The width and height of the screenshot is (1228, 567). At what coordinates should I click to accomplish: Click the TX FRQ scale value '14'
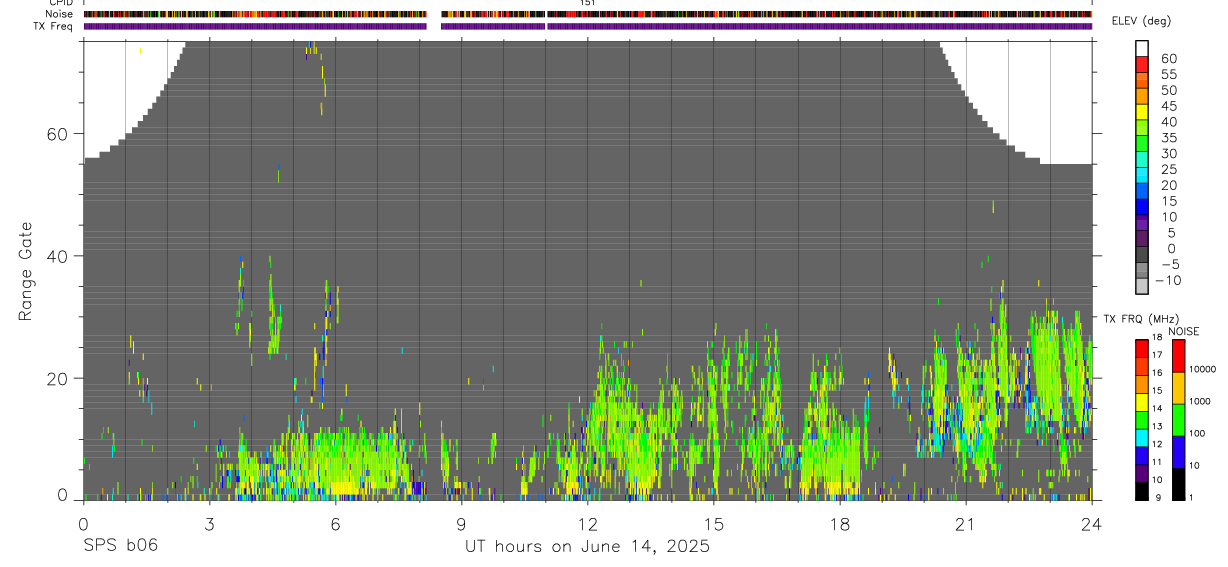pos(1156,409)
